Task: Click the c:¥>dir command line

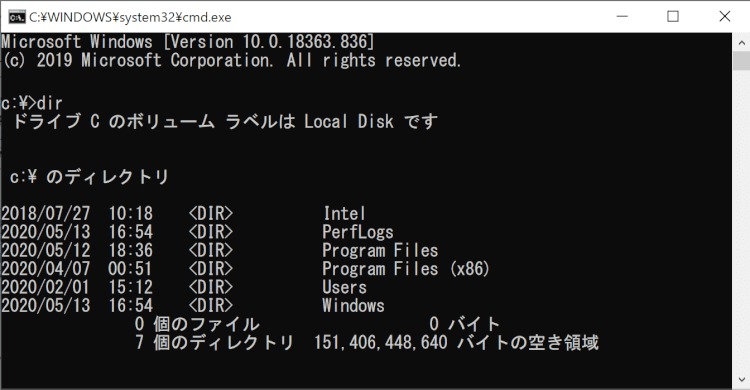Action: (32, 103)
